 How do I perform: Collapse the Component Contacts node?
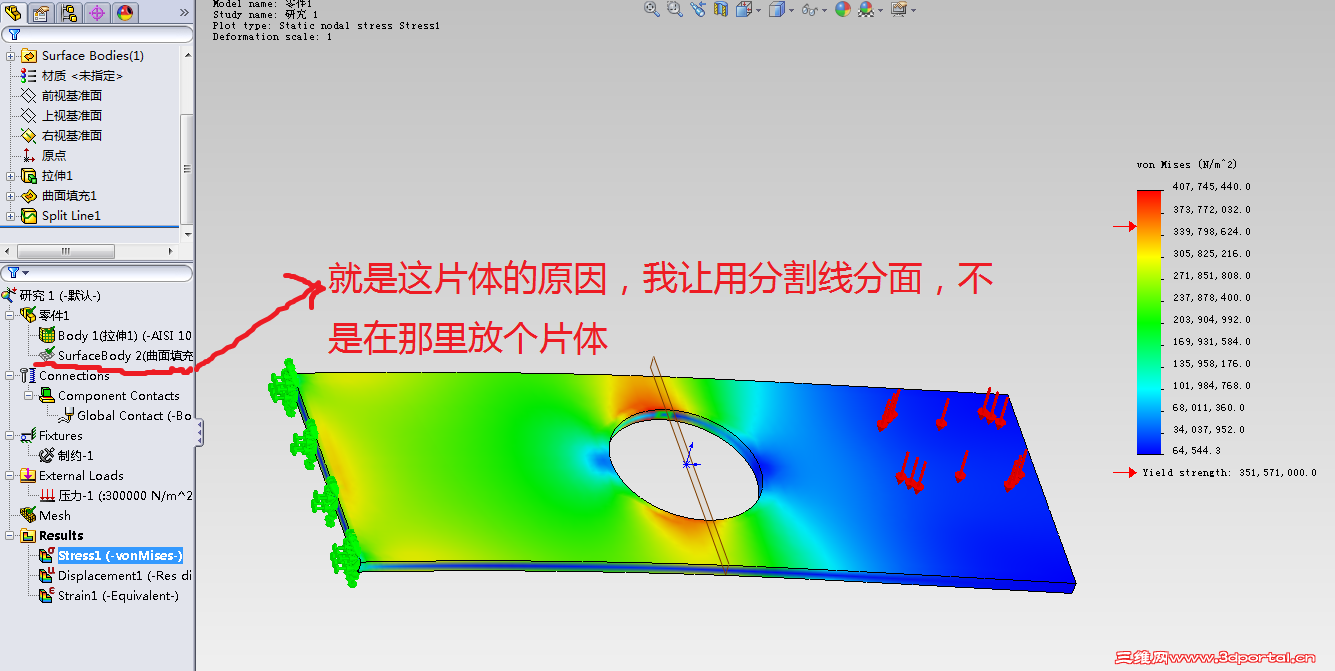coord(29,396)
